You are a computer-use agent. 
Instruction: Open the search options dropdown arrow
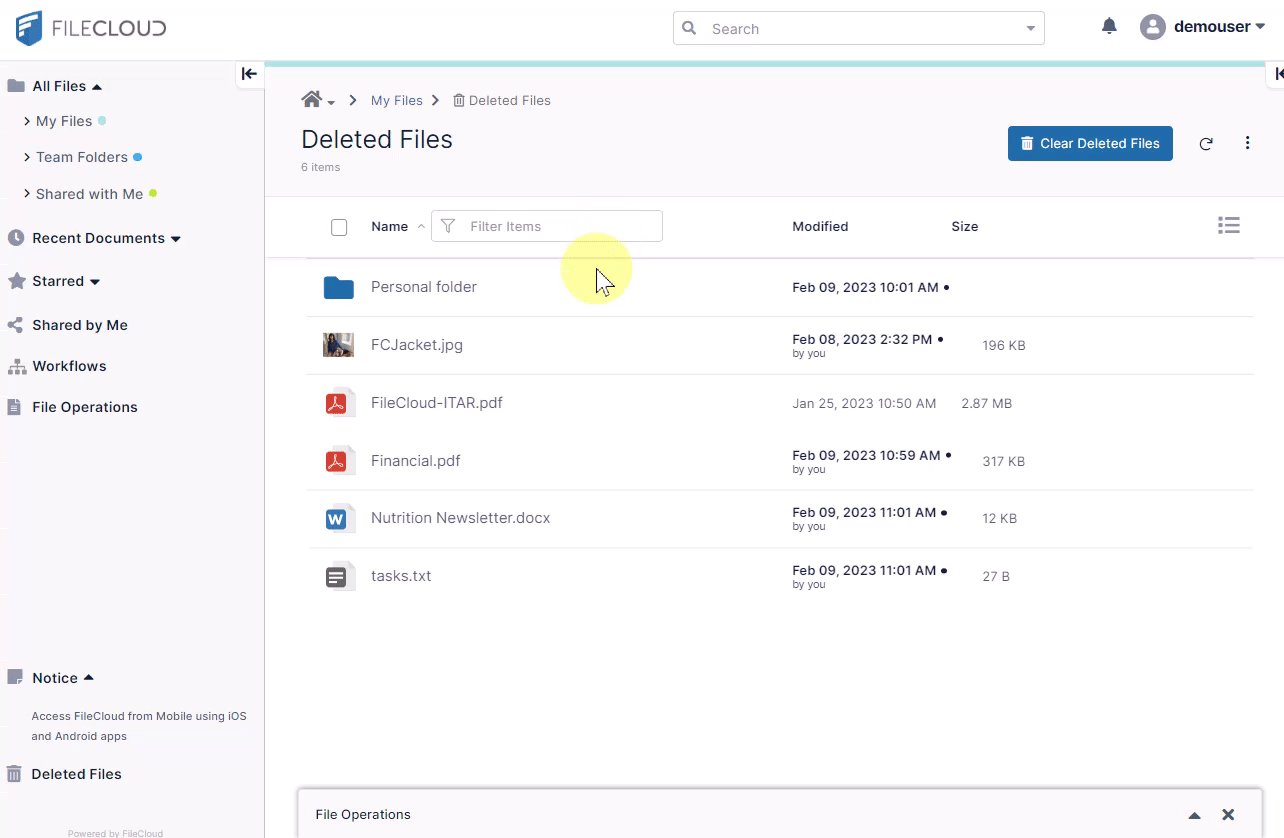pyautogui.click(x=1030, y=29)
